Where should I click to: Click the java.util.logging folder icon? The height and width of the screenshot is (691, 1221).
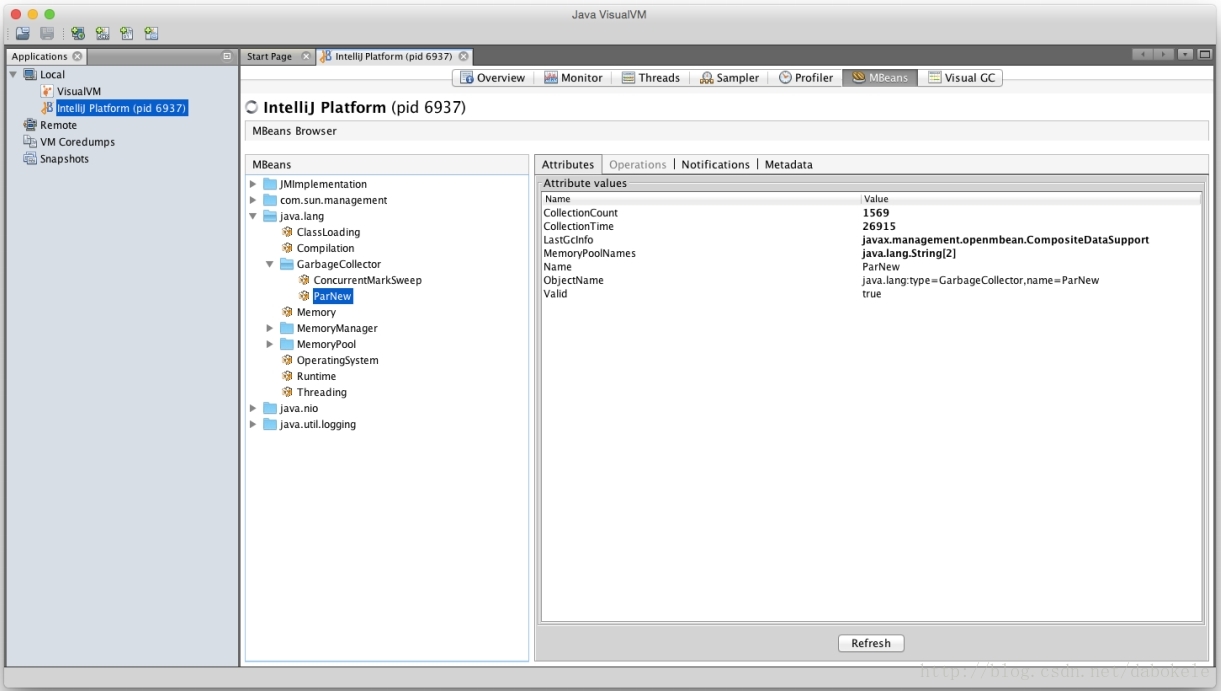270,424
